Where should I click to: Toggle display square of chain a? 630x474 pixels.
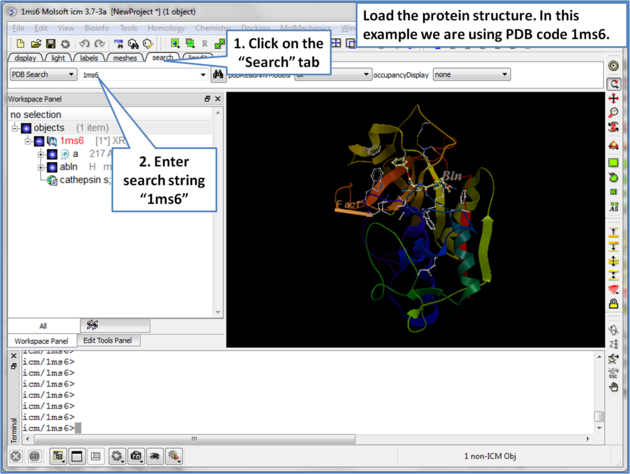(52, 155)
